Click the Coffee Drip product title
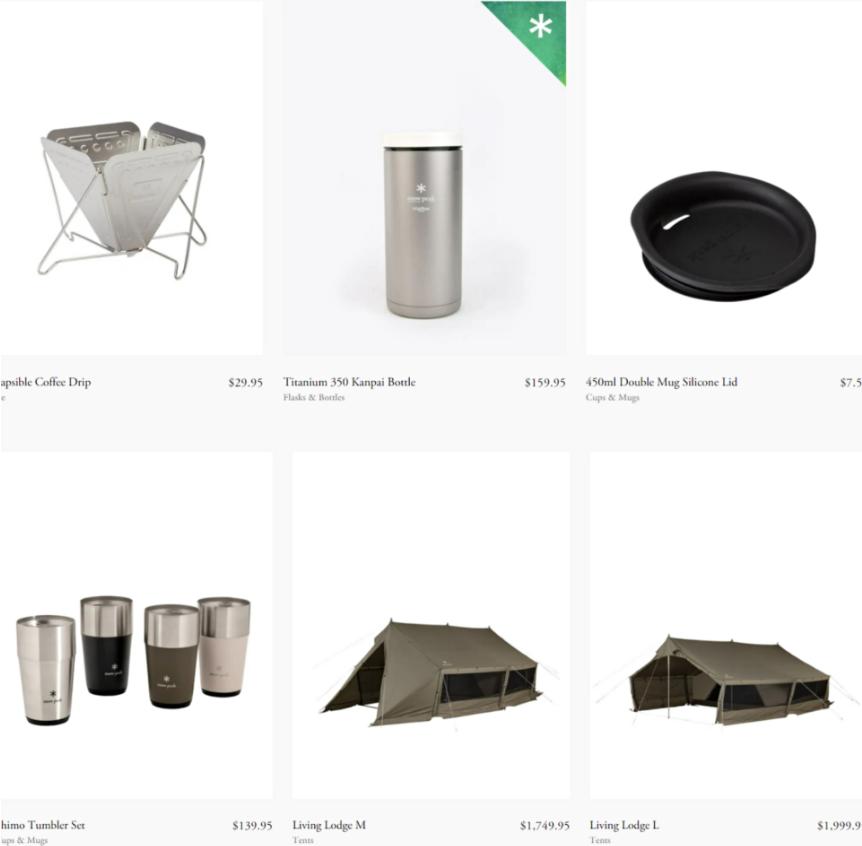 (46, 382)
